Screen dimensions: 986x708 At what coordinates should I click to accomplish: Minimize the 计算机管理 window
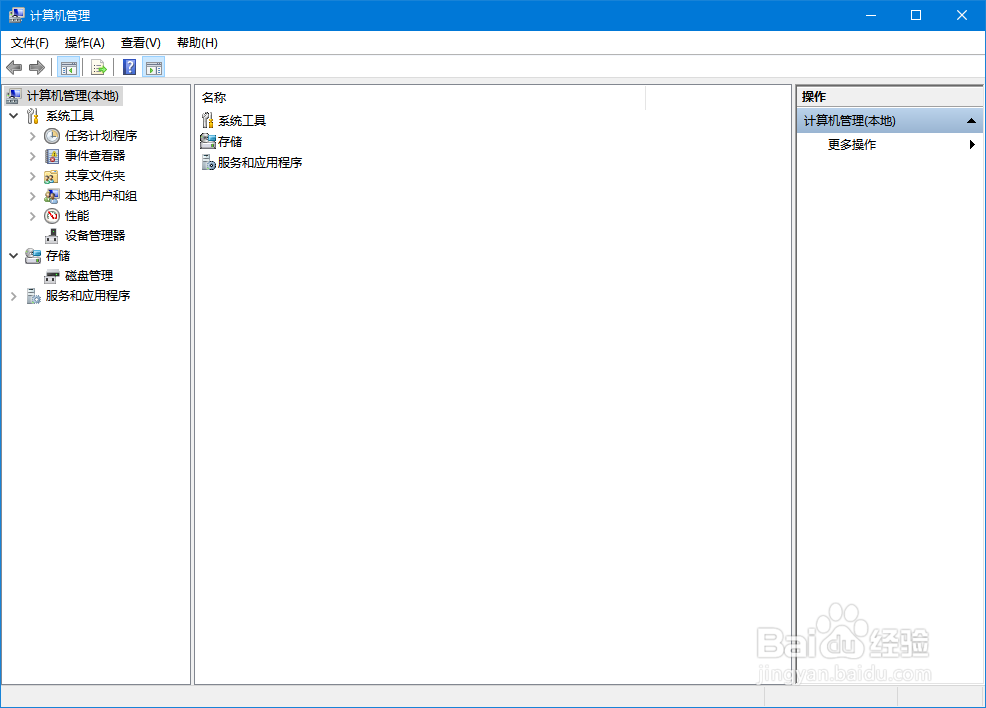pos(871,15)
